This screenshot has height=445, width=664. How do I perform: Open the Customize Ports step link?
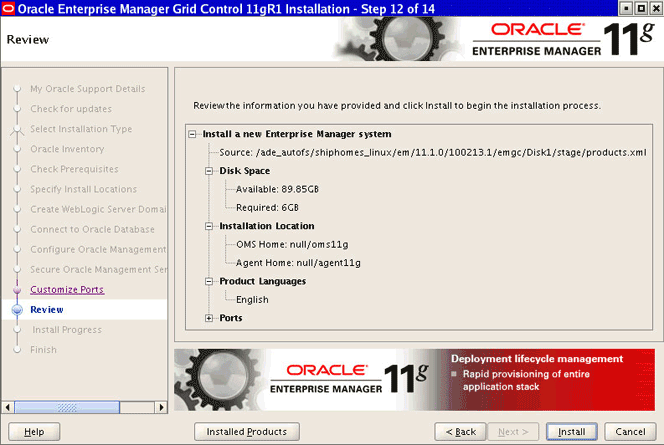coord(67,290)
